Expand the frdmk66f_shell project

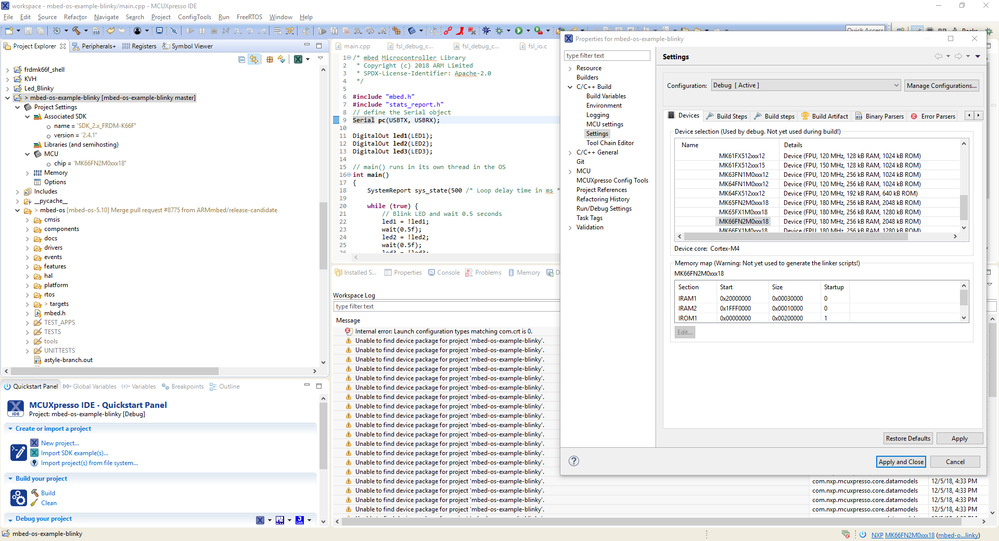tap(8, 70)
